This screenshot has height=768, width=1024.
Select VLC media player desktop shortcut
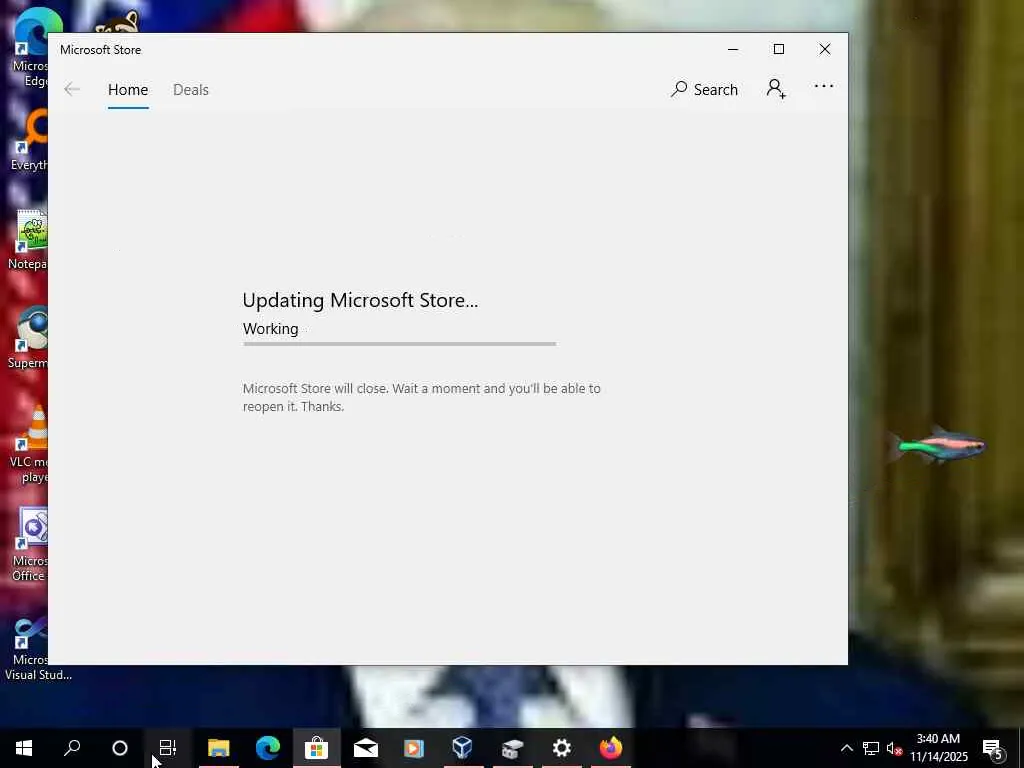[29, 444]
